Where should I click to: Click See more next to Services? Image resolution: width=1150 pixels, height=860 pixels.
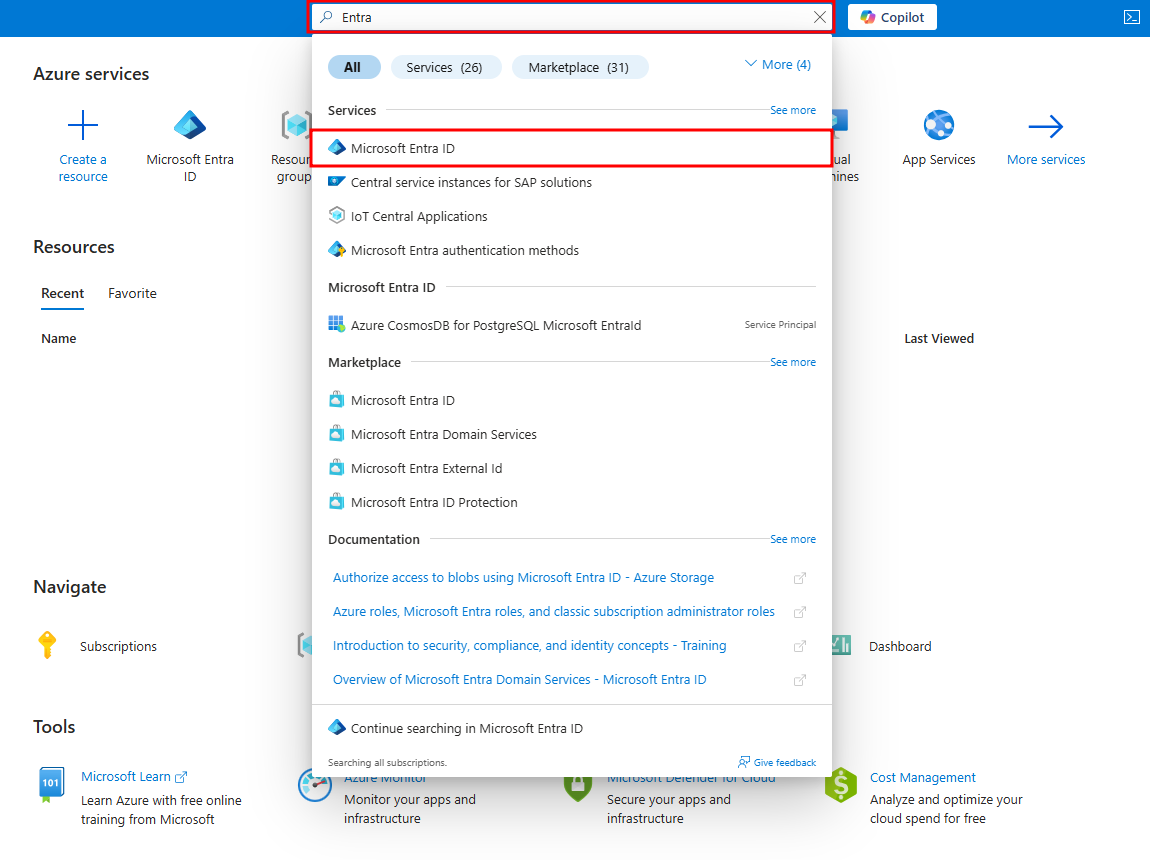[x=793, y=110]
